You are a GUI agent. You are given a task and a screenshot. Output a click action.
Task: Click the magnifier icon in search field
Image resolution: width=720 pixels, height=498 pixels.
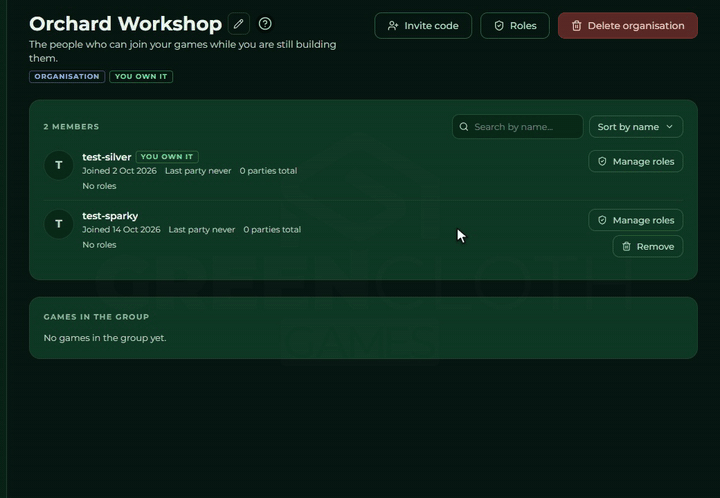(464, 127)
